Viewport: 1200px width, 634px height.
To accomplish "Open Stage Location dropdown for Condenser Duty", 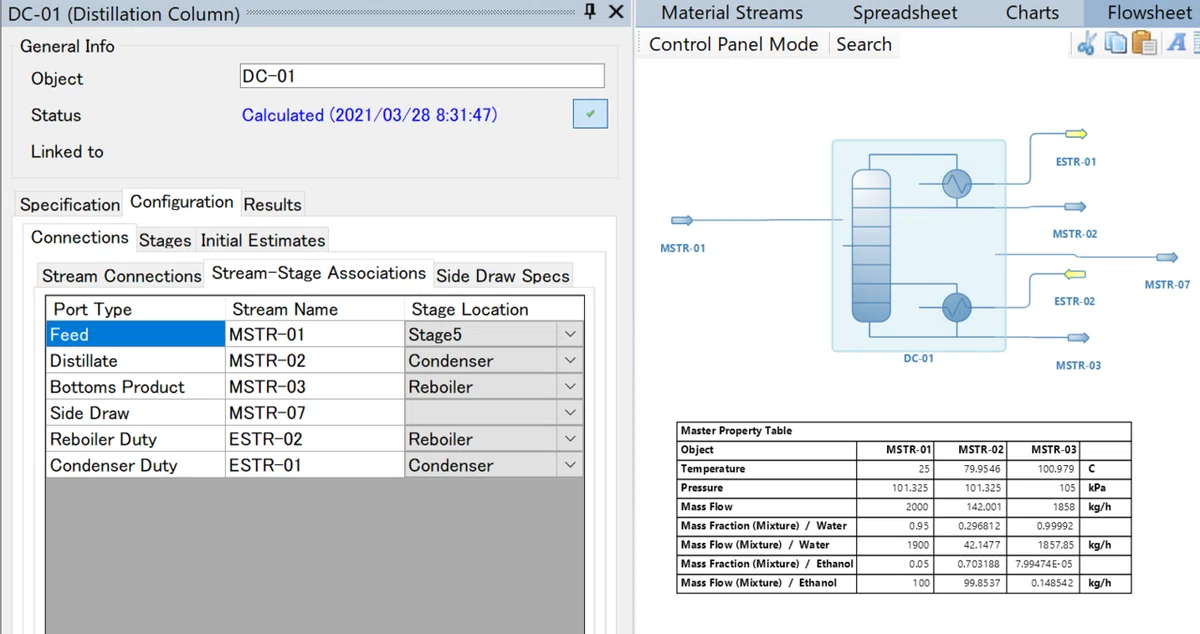I will [x=570, y=464].
